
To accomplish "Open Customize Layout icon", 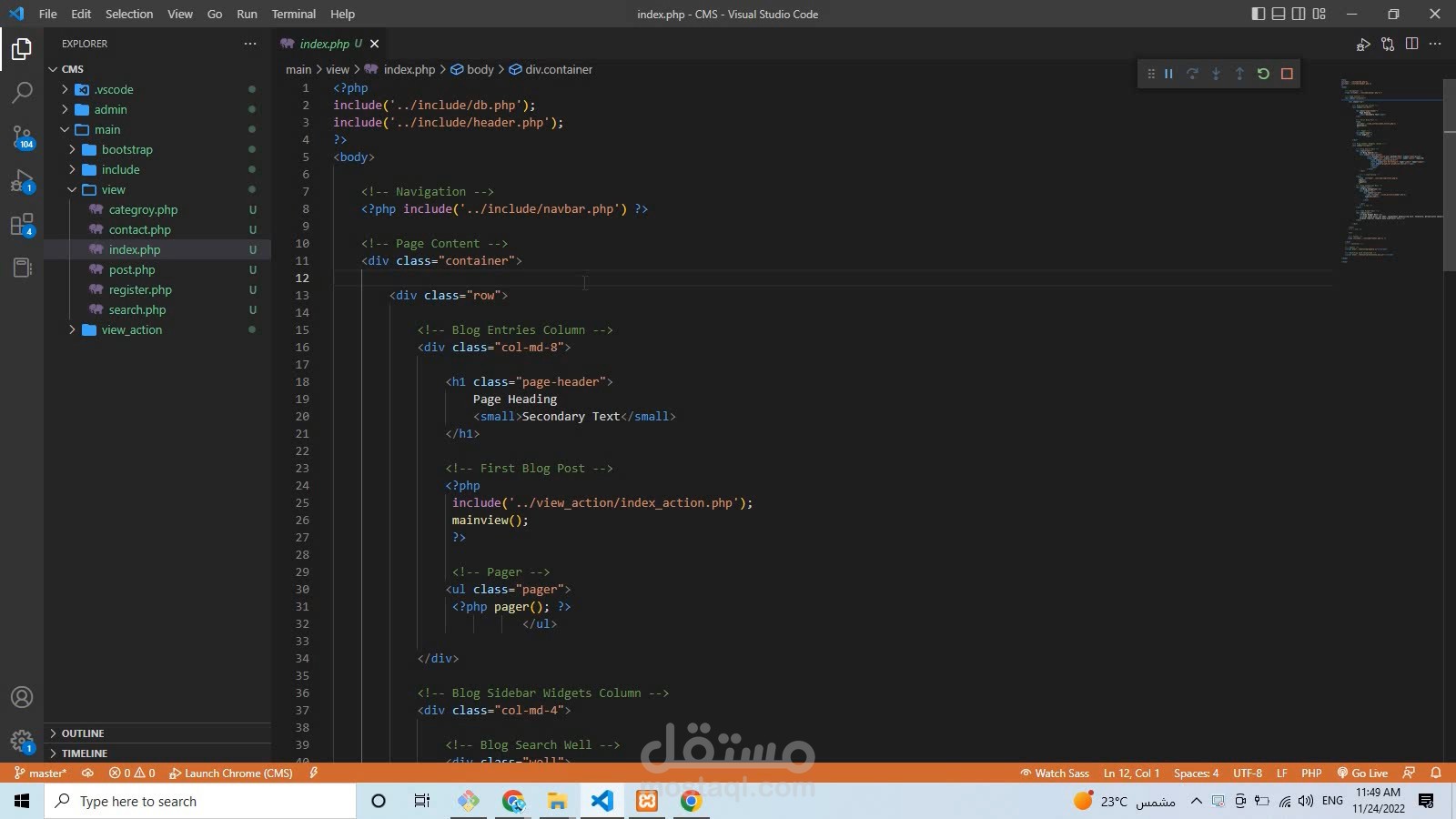I will [x=1319, y=14].
